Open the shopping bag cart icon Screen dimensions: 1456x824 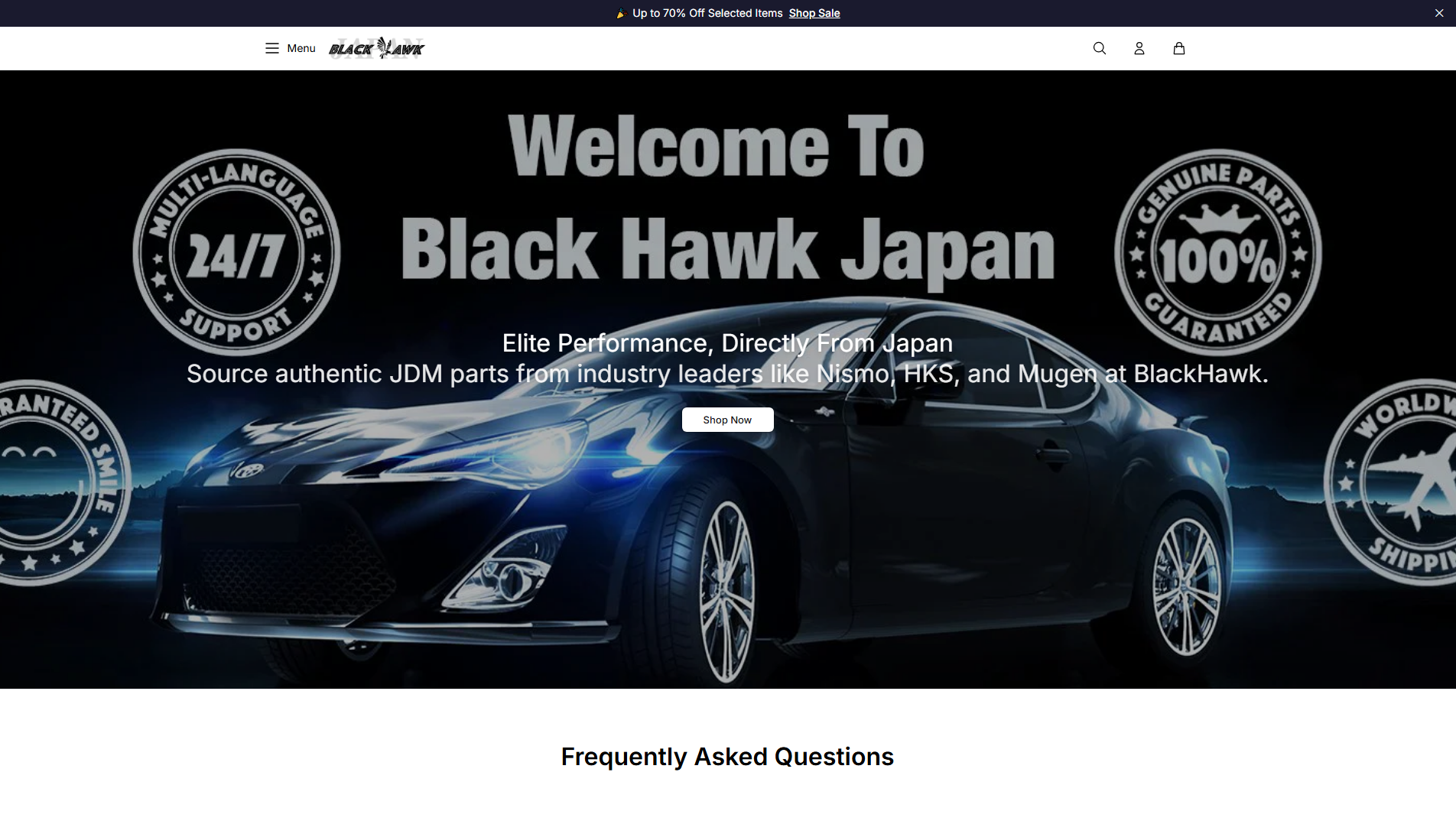coord(1179,48)
